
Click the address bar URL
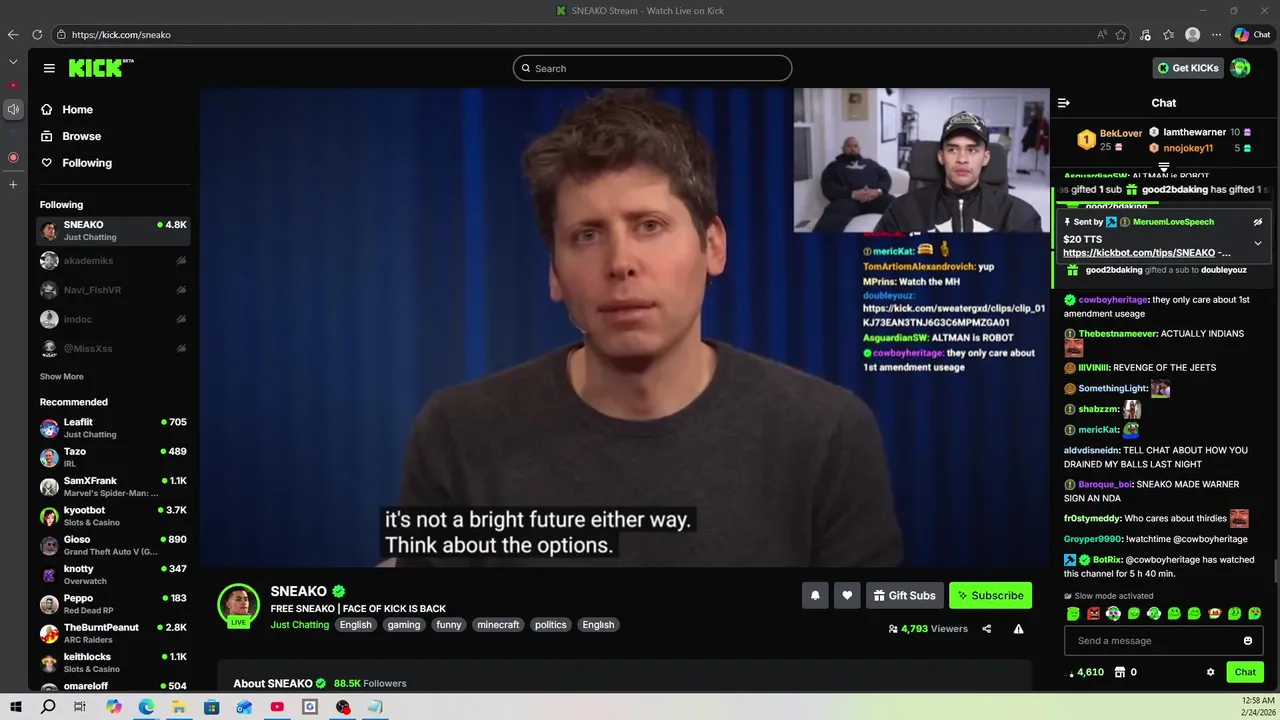point(121,34)
